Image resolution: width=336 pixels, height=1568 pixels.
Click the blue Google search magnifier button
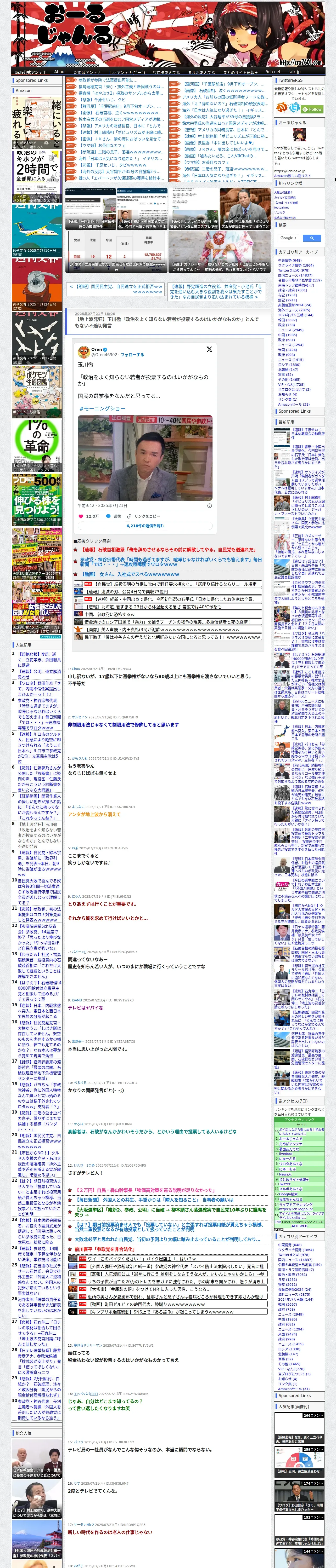pyautogui.click(x=312, y=238)
